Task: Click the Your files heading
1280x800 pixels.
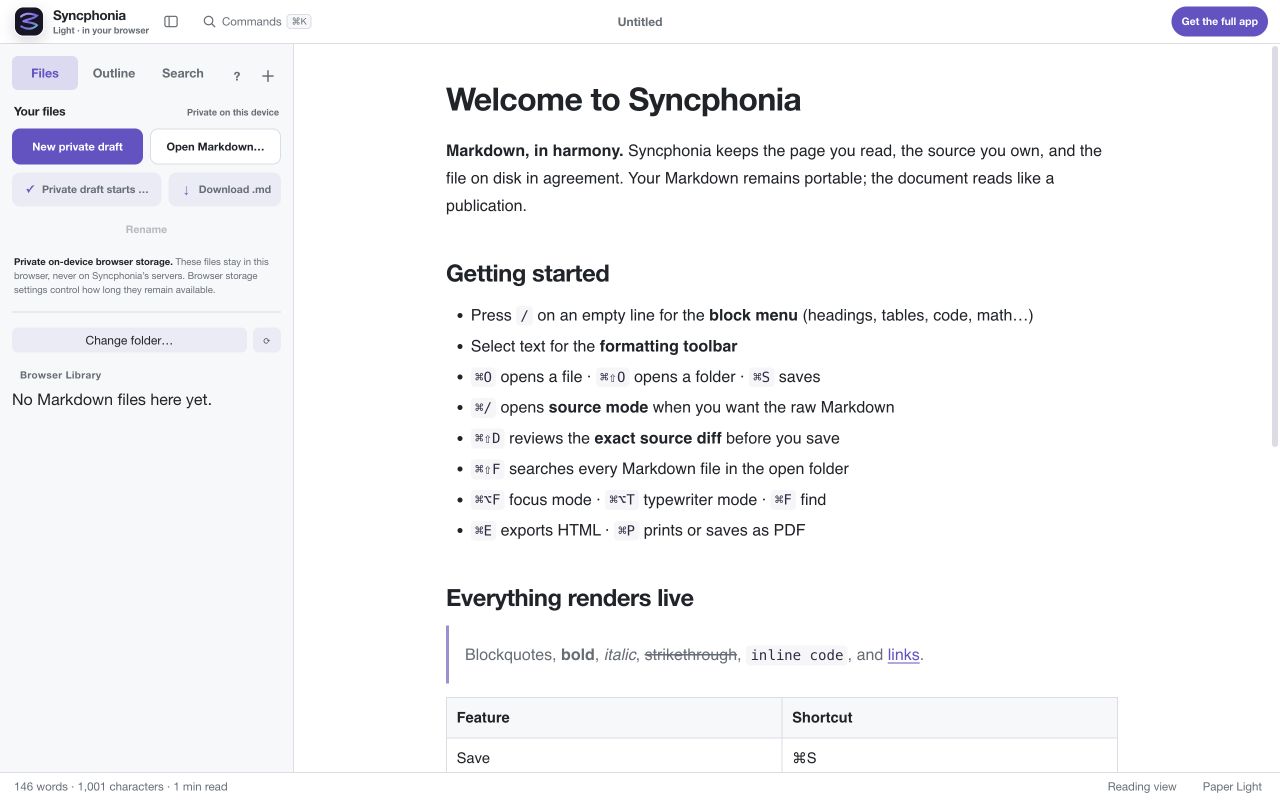Action: point(40,111)
